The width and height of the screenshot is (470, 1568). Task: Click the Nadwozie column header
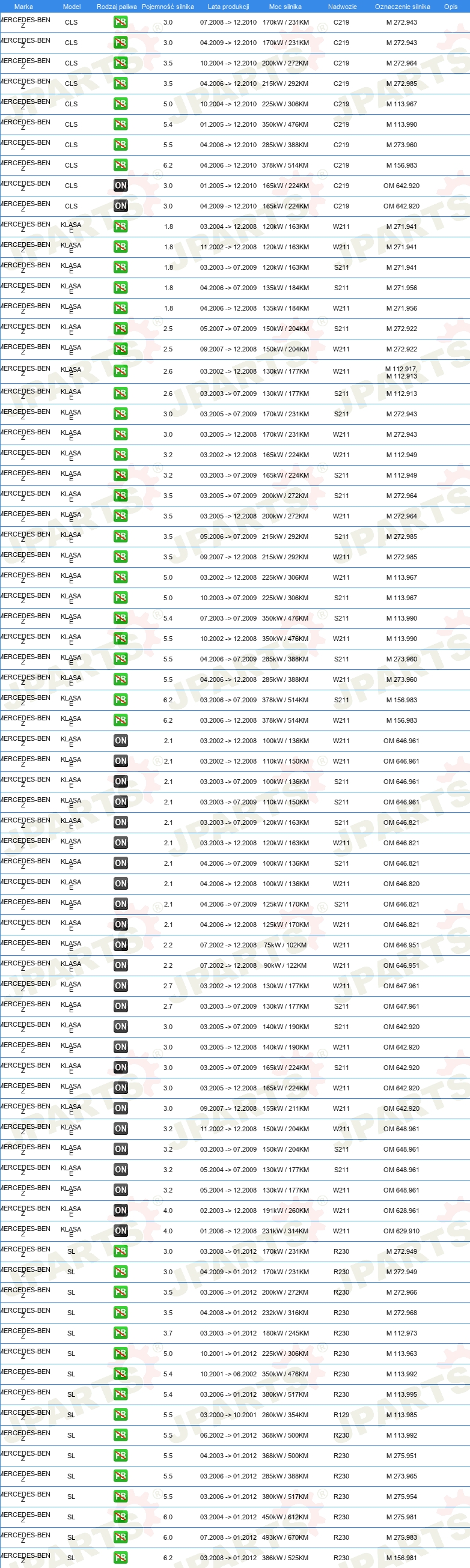[342, 7]
